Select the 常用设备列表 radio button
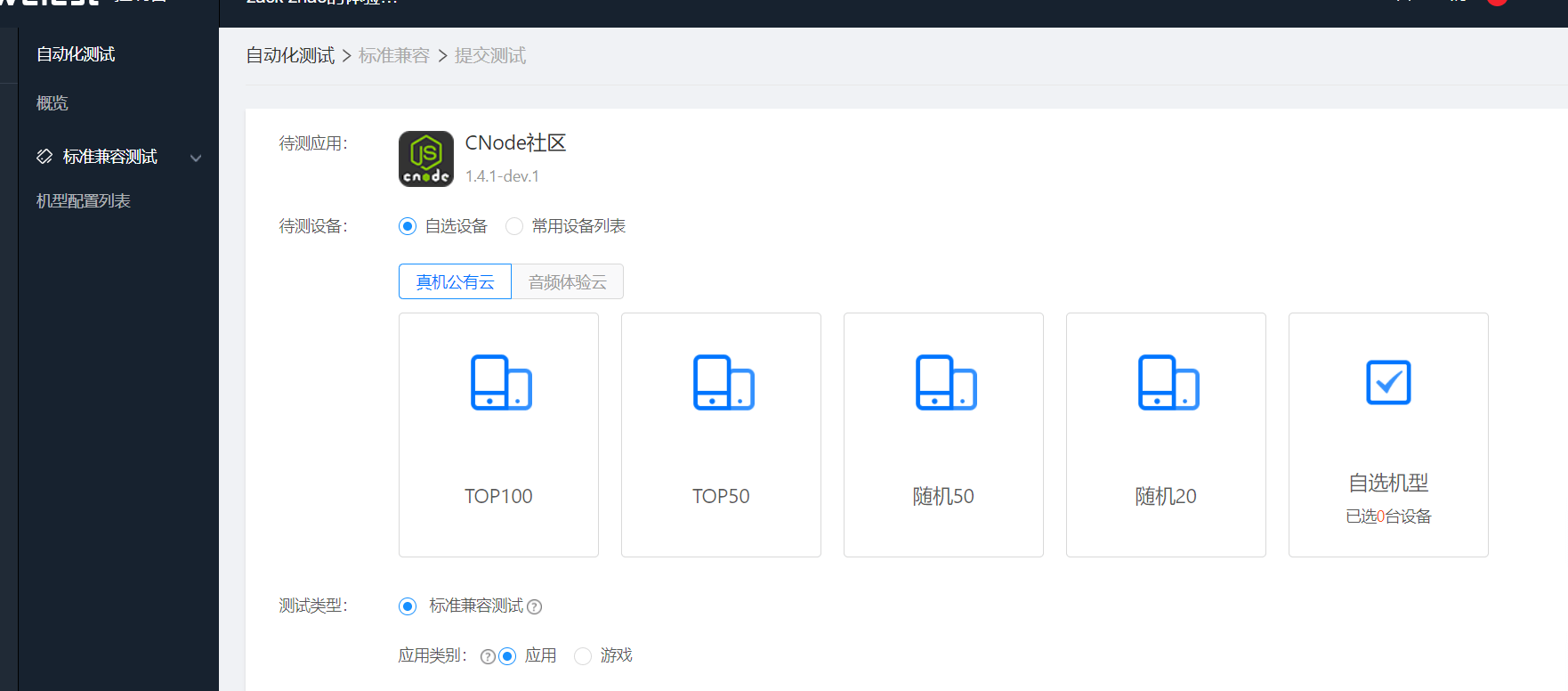This screenshot has width=1568, height=691. 514,226
